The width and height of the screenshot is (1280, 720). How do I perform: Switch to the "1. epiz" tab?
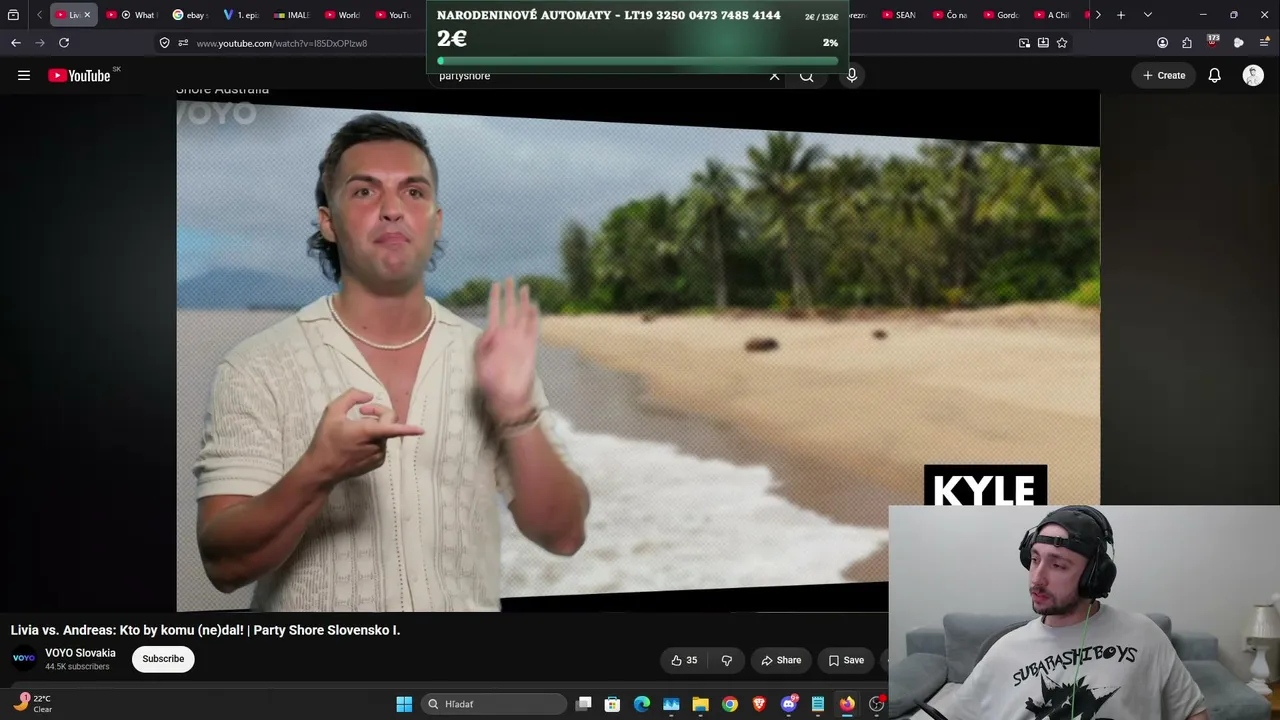pos(240,15)
